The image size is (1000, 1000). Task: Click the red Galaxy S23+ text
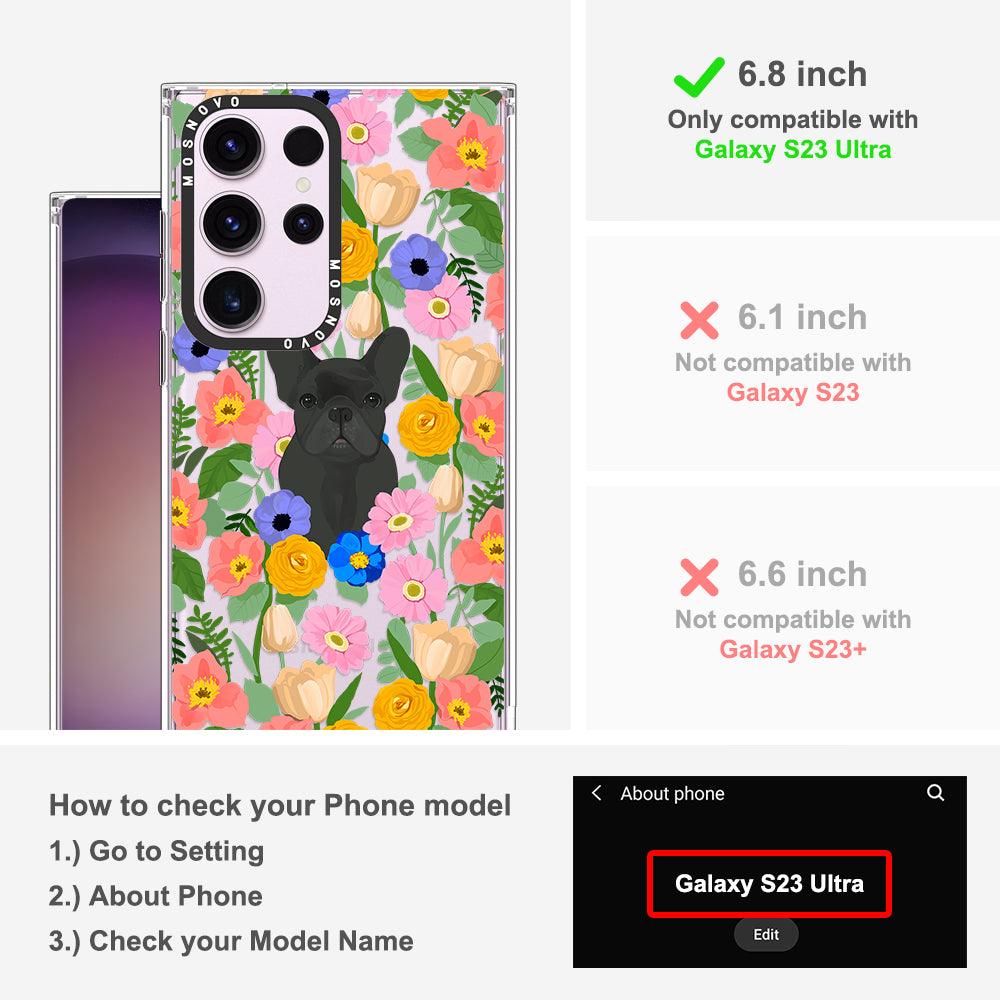click(793, 649)
